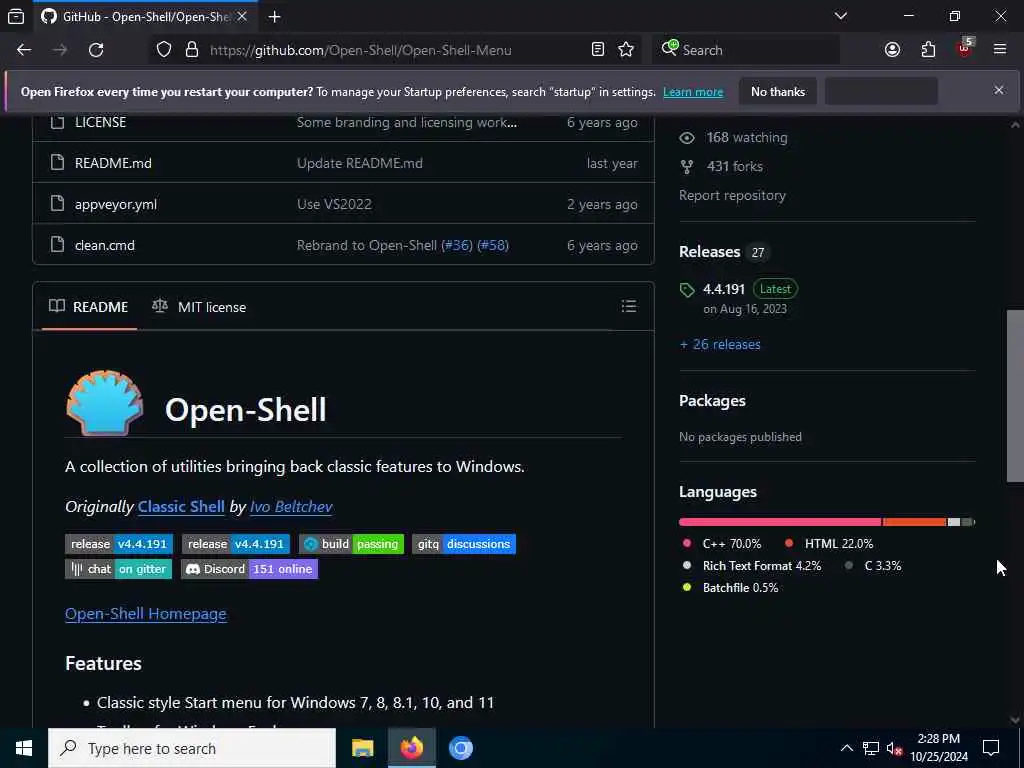Screen dimensions: 1024x768
Task: Open the Firefox account icon
Action: pyautogui.click(x=892, y=50)
